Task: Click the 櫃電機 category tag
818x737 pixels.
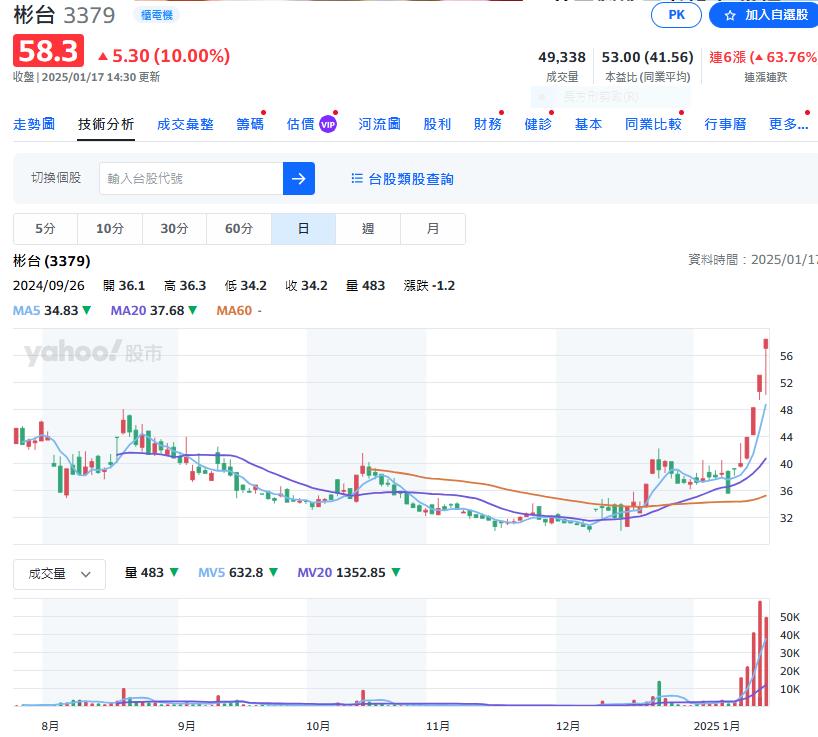Action: pyautogui.click(x=157, y=15)
